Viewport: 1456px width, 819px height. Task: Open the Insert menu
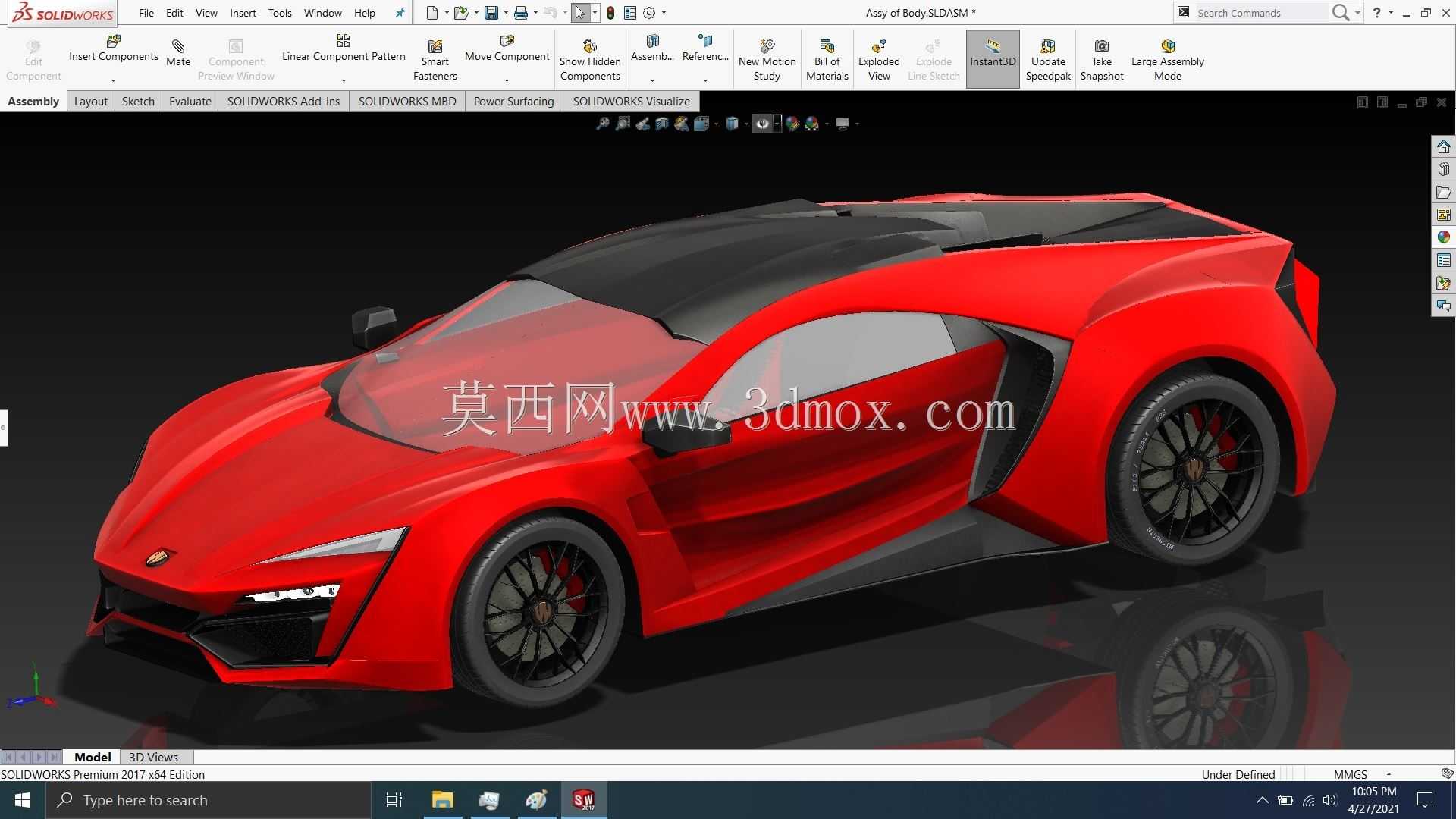point(243,13)
